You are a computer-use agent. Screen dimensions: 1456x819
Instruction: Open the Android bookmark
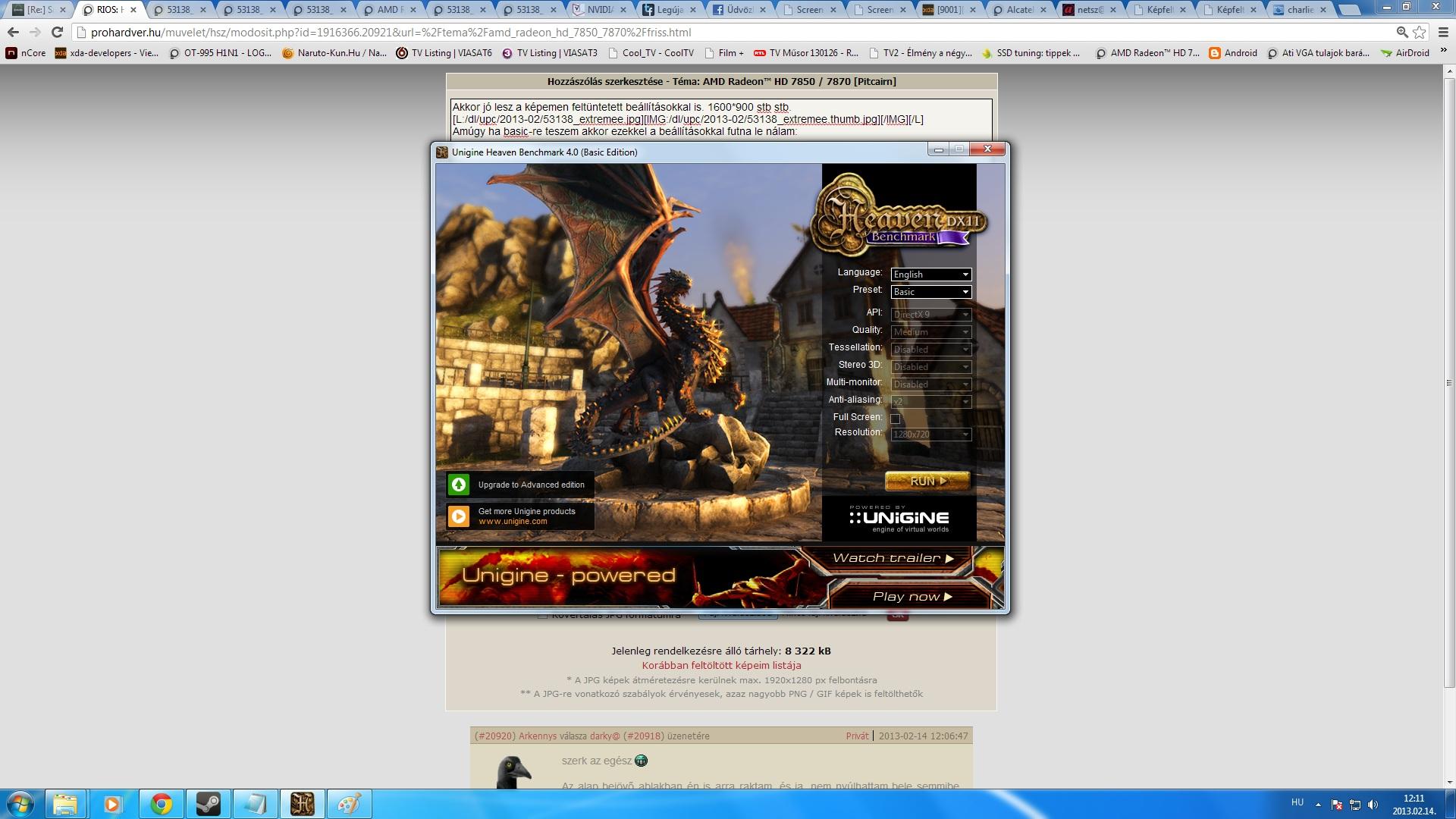(x=1233, y=53)
